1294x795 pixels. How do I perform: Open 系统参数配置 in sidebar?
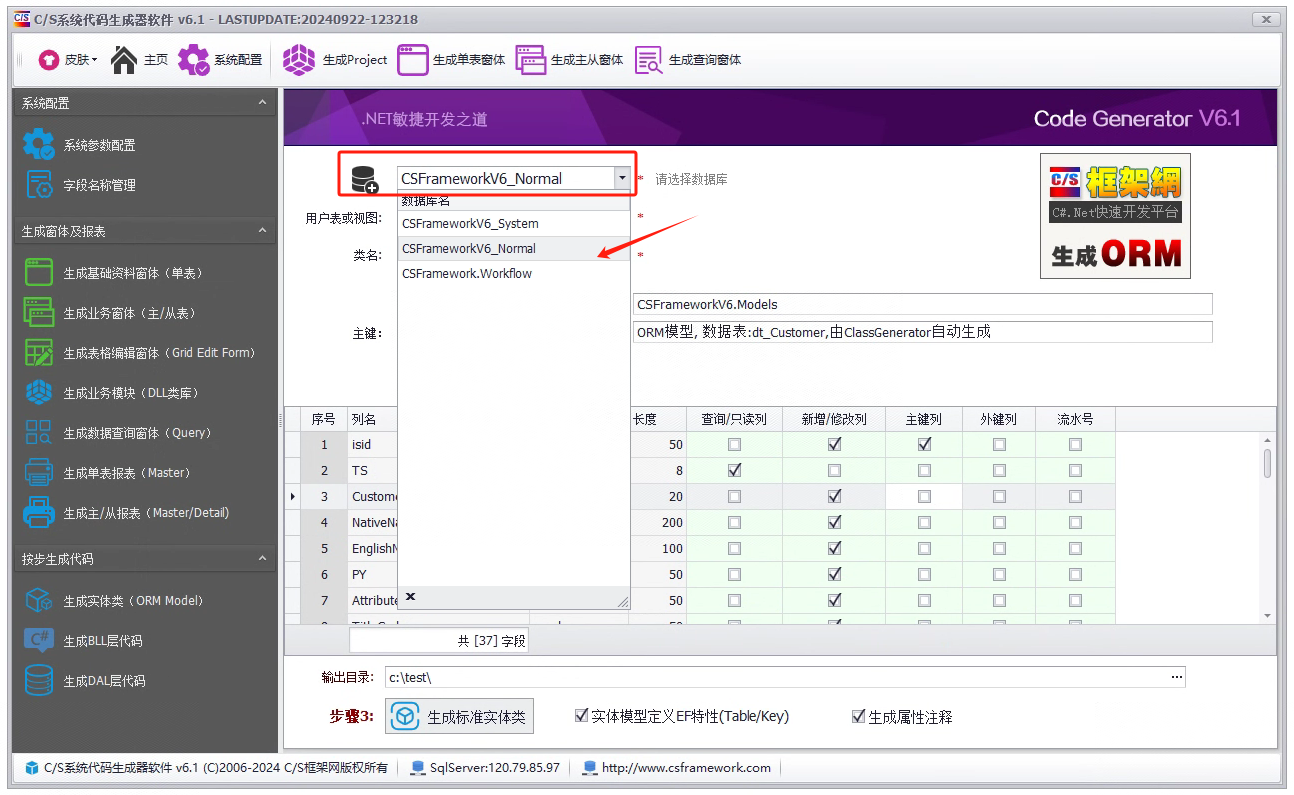(x=99, y=145)
